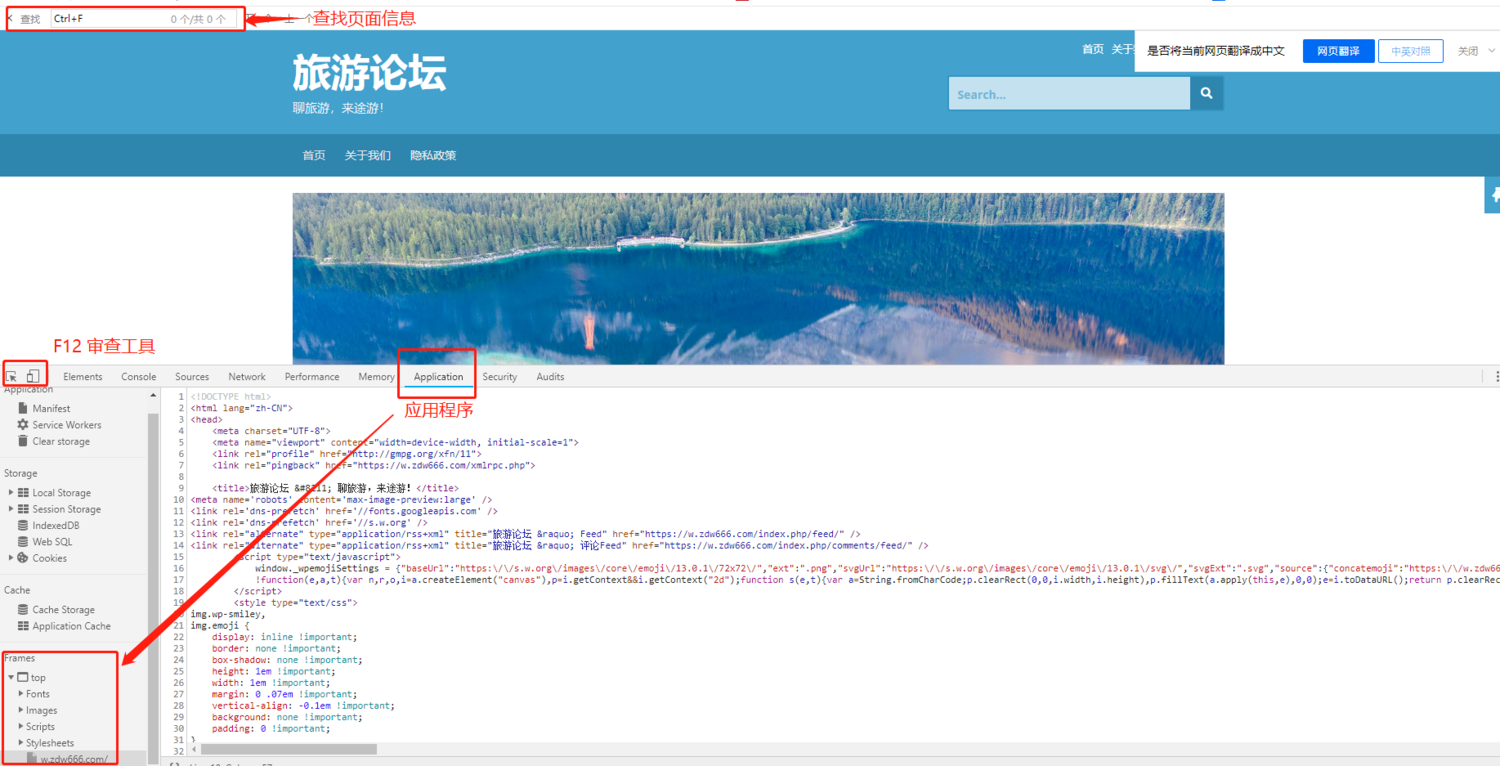Select the Application Cache item
The height and width of the screenshot is (766, 1500).
[x=71, y=626]
